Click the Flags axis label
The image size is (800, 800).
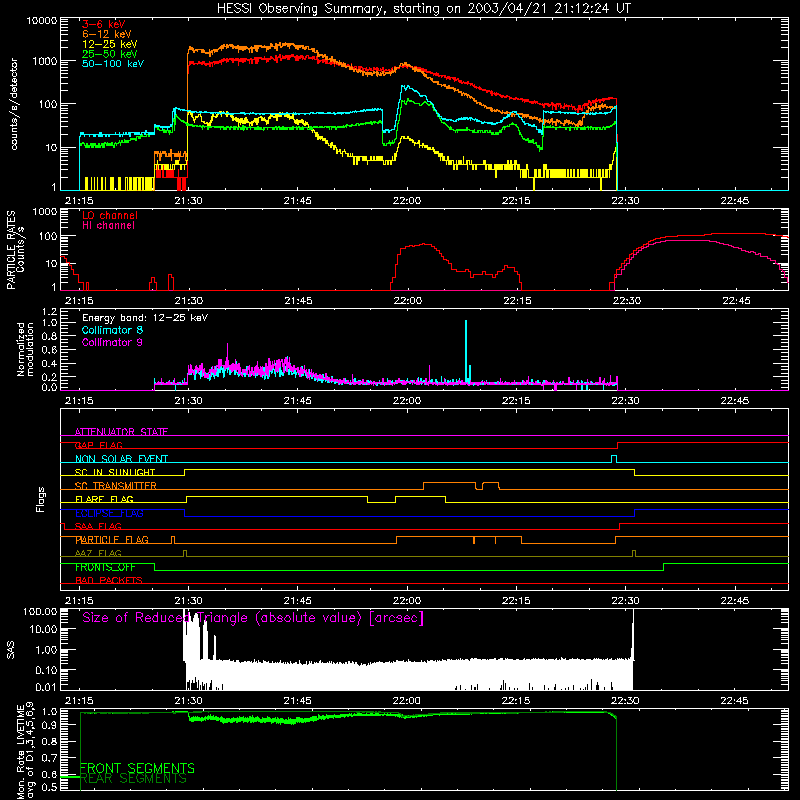click(x=41, y=499)
